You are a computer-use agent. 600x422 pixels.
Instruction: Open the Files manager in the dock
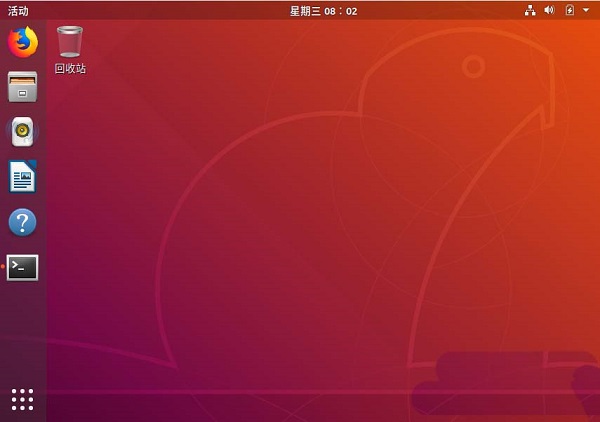click(22, 87)
